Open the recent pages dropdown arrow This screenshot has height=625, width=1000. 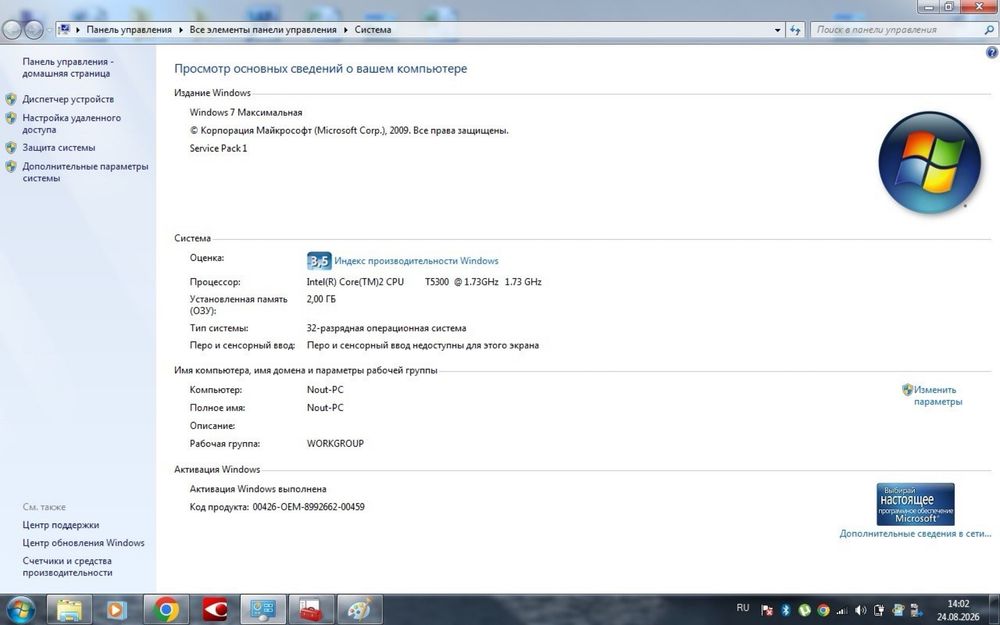(49, 30)
